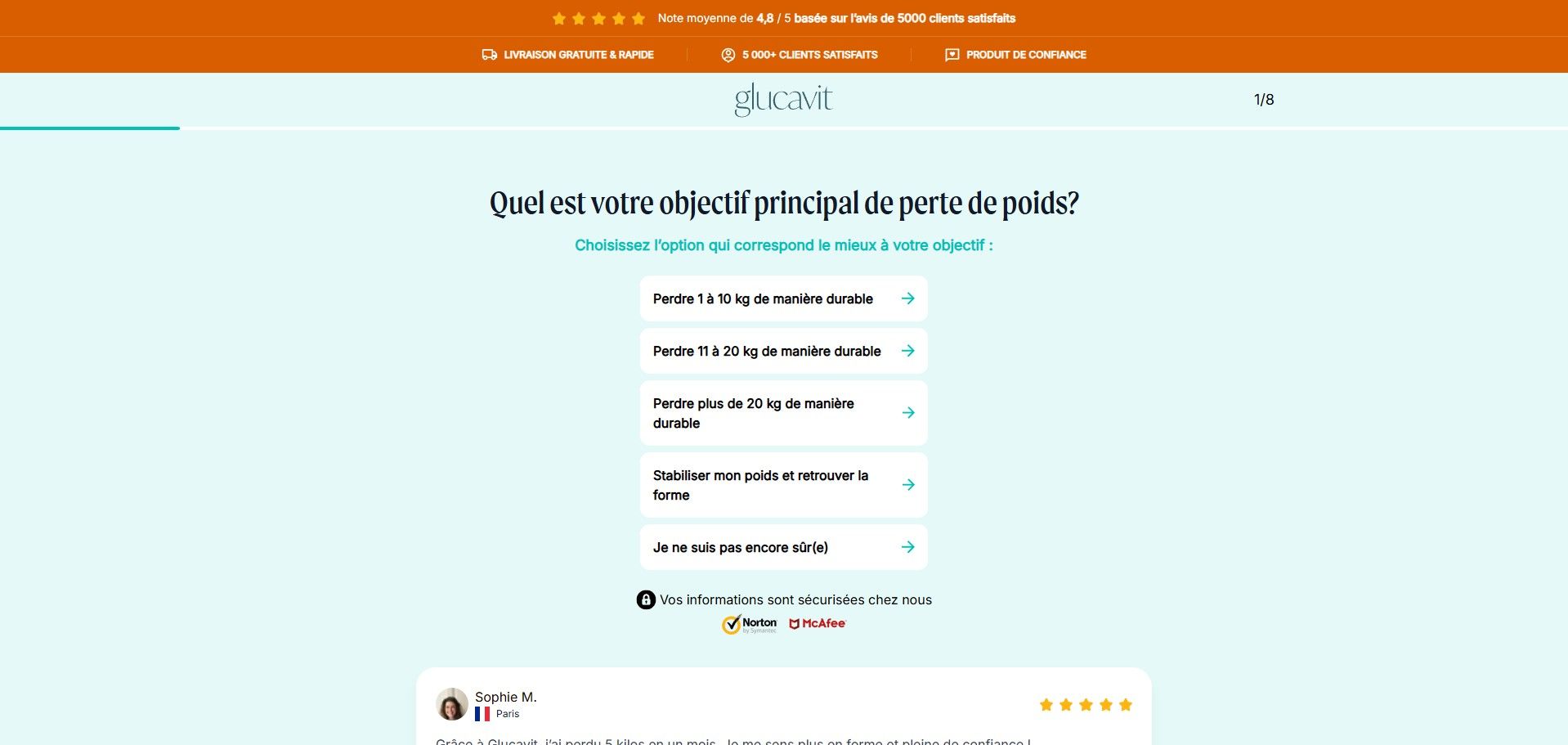1568x745 pixels.
Task: Click the glucavit logo
Action: (783, 100)
